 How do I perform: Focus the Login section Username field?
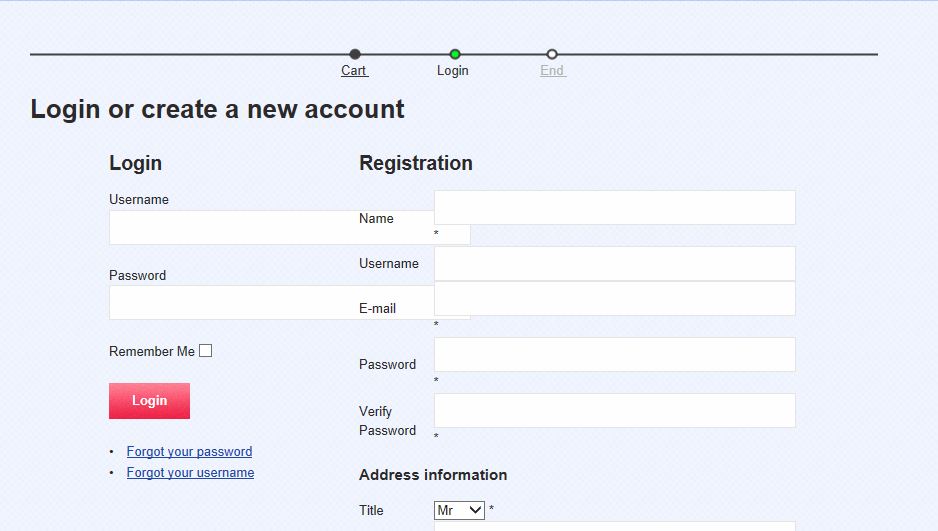[230, 228]
